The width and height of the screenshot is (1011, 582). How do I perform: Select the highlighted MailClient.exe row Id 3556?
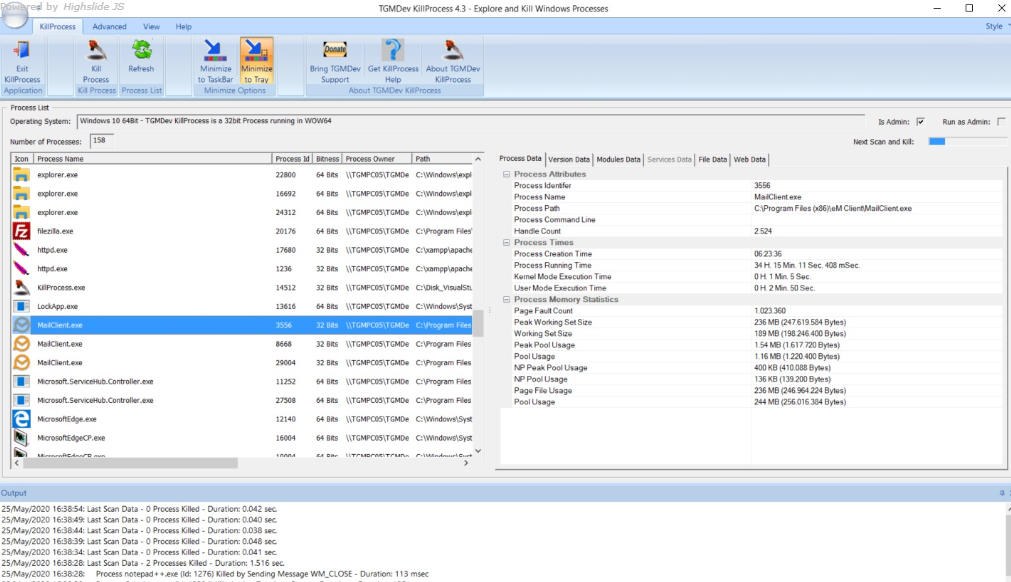tap(242, 325)
